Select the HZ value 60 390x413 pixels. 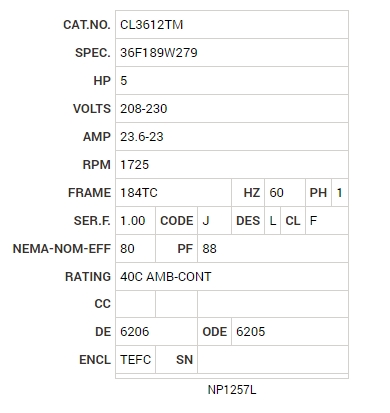(x=276, y=193)
